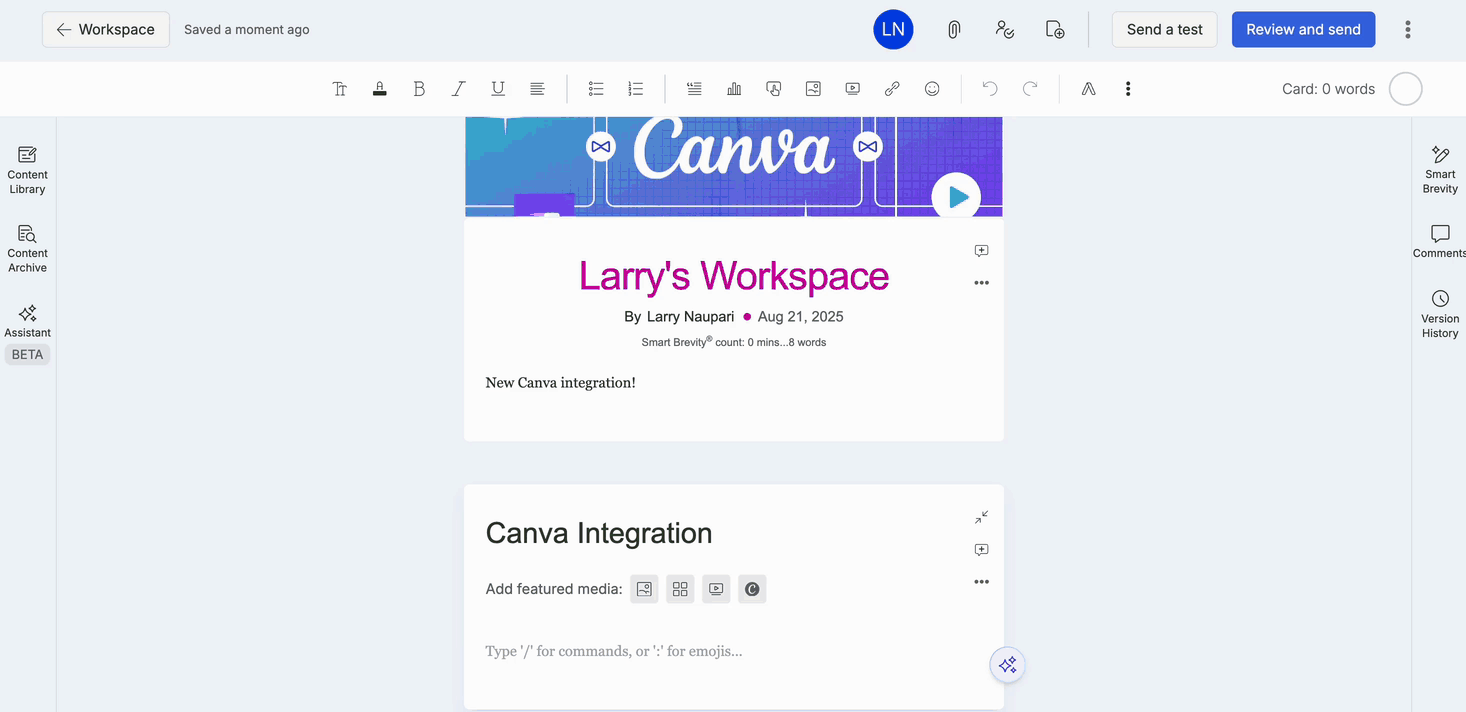Click the Canva icon in featured media
The width and height of the screenshot is (1466, 712).
[752, 589]
